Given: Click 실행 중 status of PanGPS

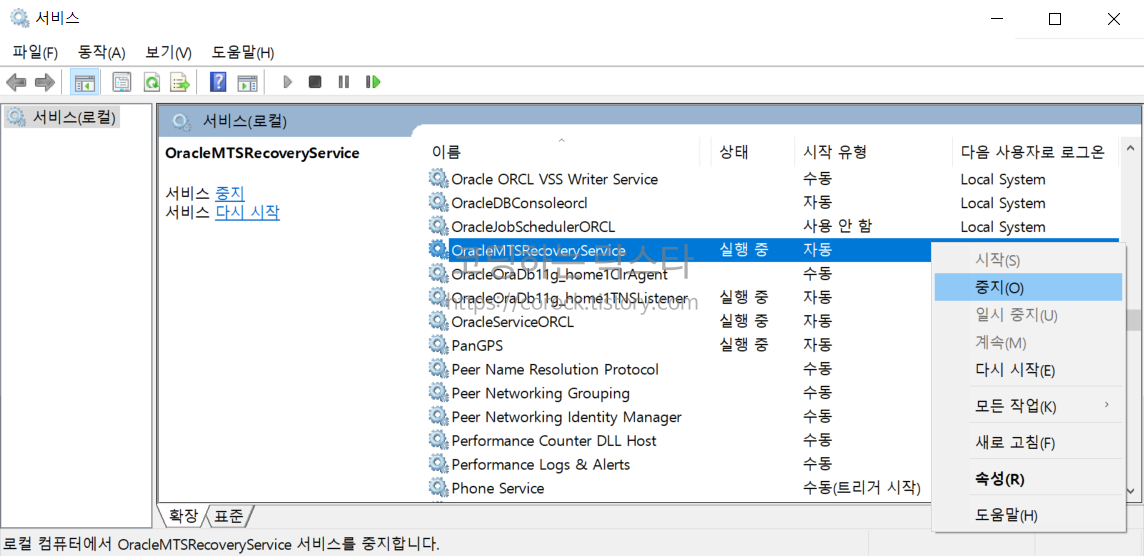Looking at the screenshot, I should [x=743, y=345].
